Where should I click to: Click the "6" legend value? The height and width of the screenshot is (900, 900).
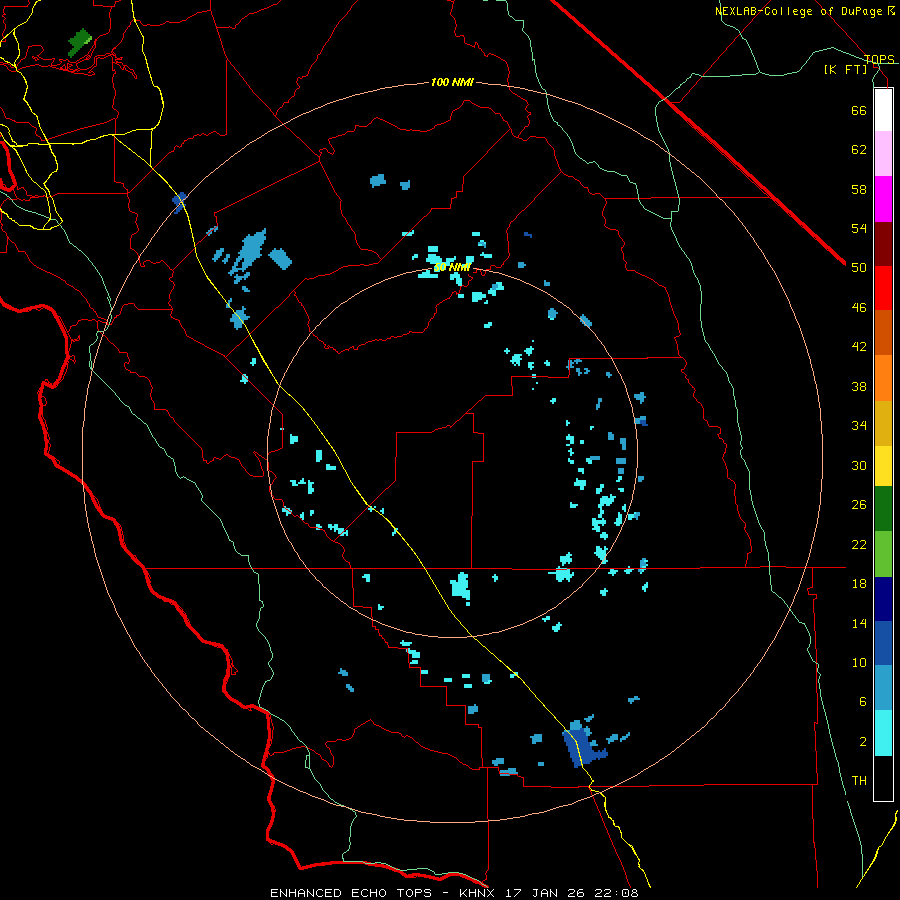pos(862,702)
